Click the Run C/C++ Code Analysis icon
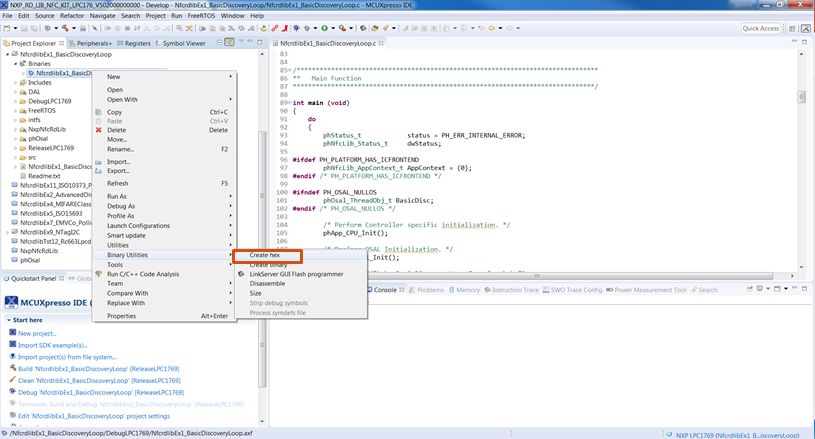The height and width of the screenshot is (439, 815). [98, 273]
